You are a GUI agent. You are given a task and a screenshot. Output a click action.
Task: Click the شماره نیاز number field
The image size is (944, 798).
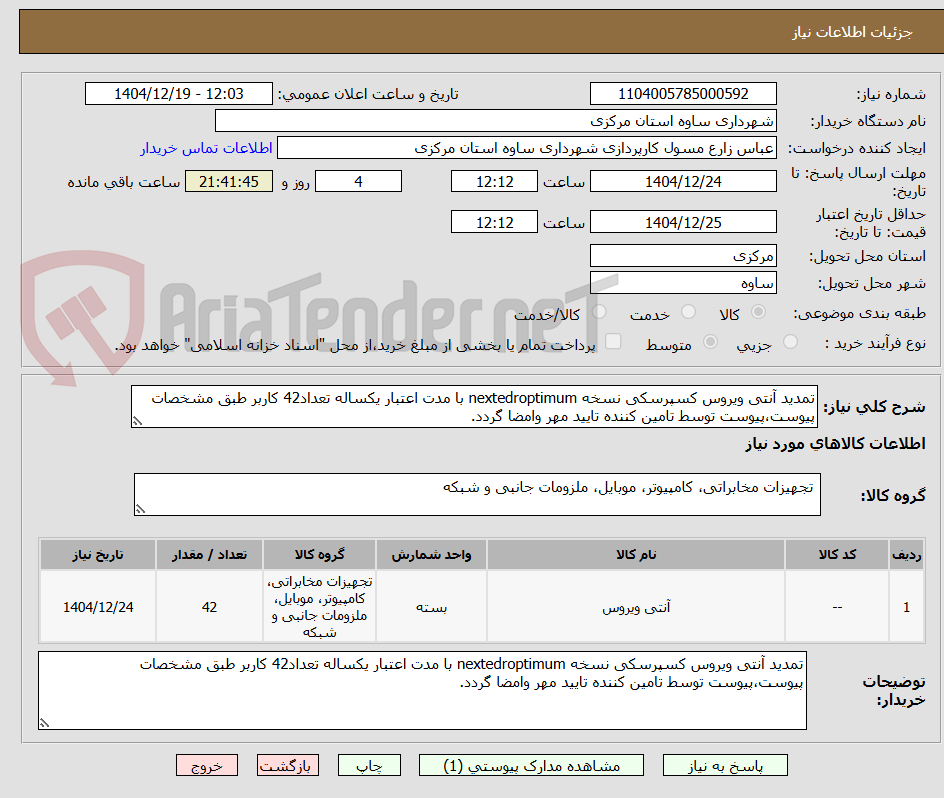pos(683,94)
